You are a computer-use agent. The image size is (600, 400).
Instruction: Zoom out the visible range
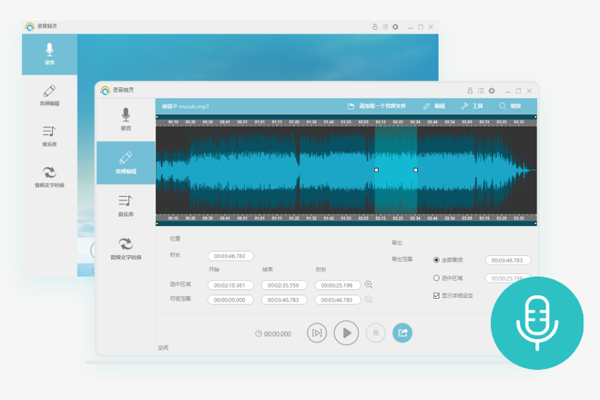point(369,300)
